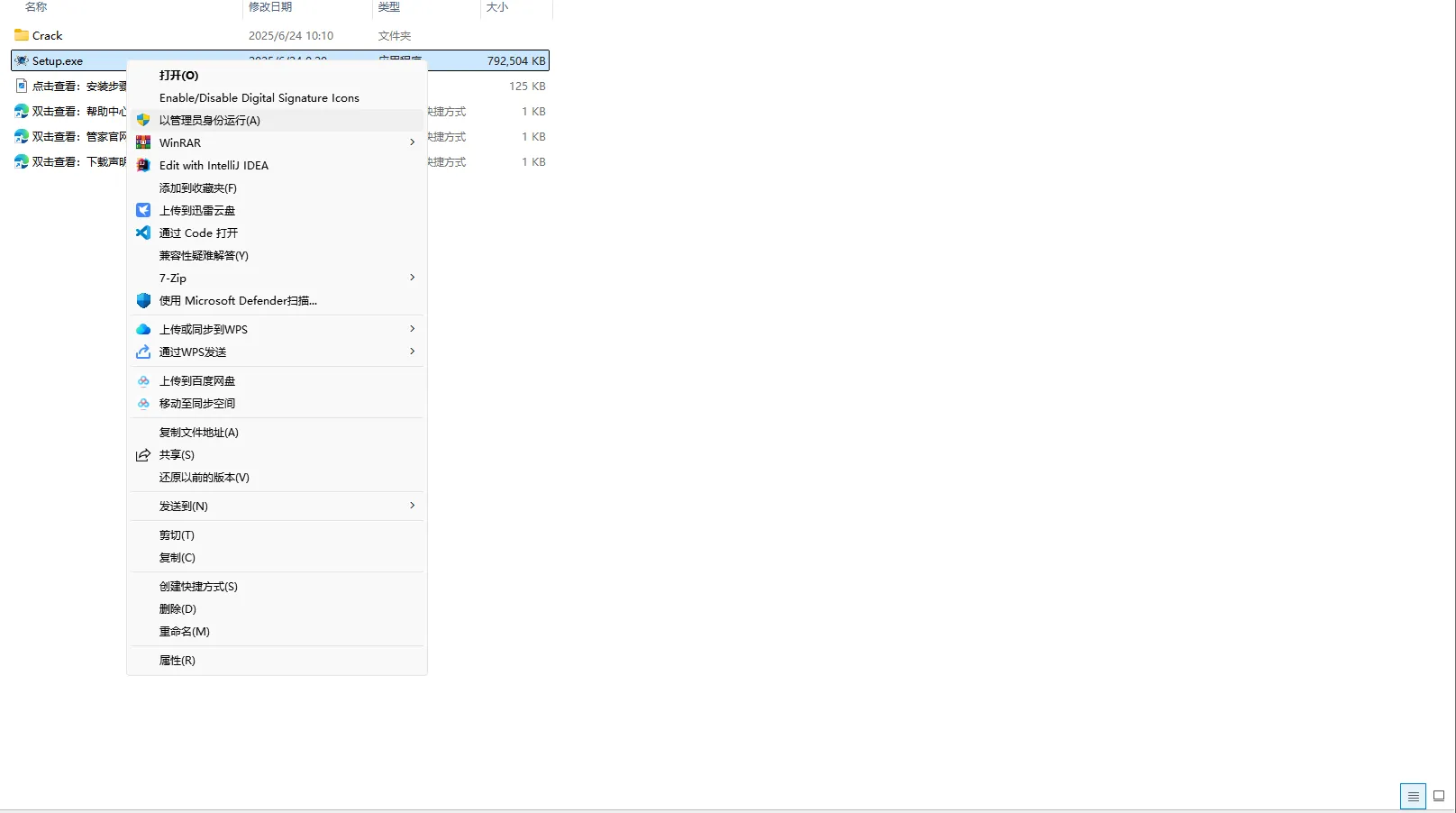
Task: Expand the 7-Zip submenu arrow
Action: (x=412, y=278)
